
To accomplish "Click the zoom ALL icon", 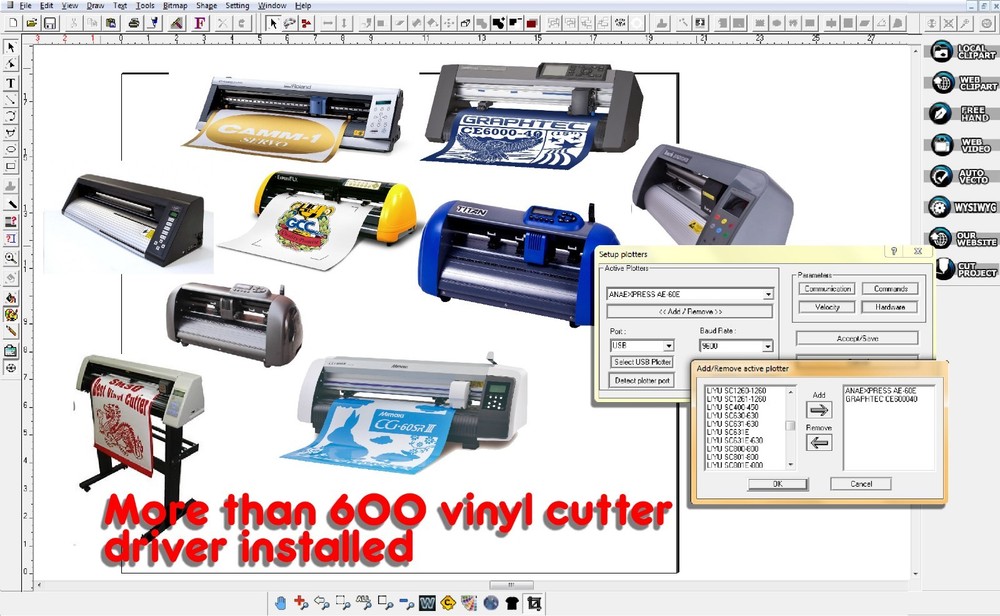I will coord(364,603).
